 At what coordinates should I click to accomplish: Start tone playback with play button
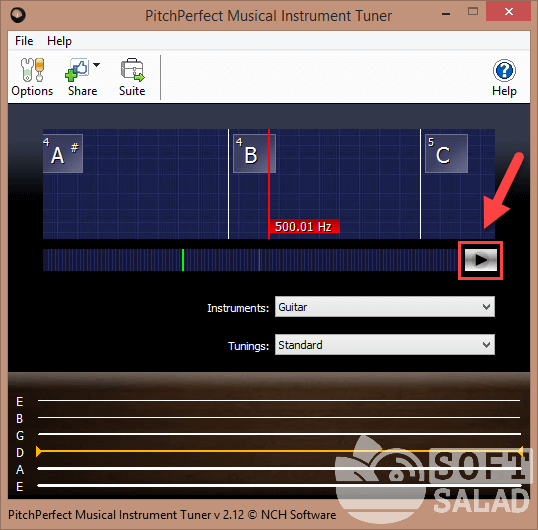pos(480,260)
